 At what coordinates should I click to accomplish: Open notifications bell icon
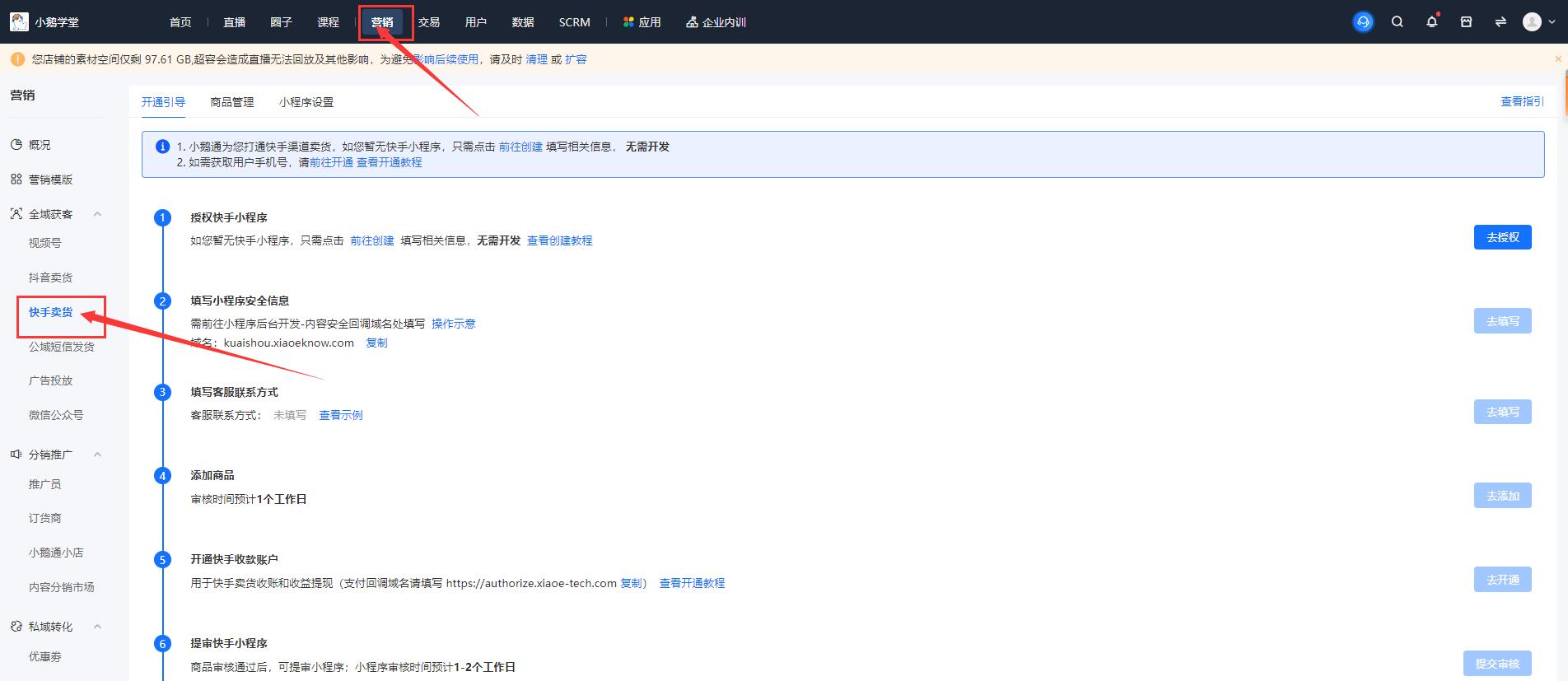[1431, 22]
